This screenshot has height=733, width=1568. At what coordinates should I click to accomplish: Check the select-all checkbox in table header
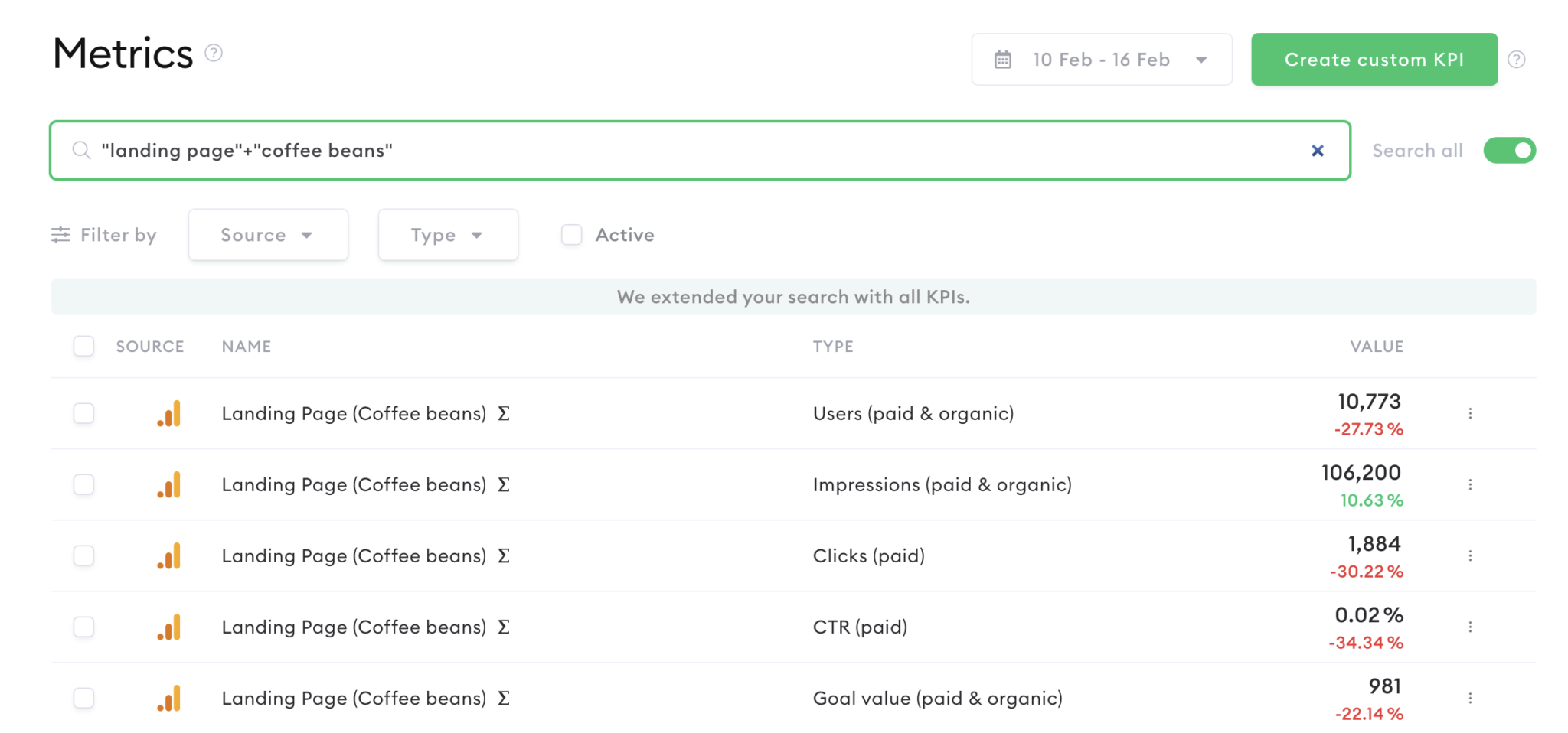pos(83,346)
